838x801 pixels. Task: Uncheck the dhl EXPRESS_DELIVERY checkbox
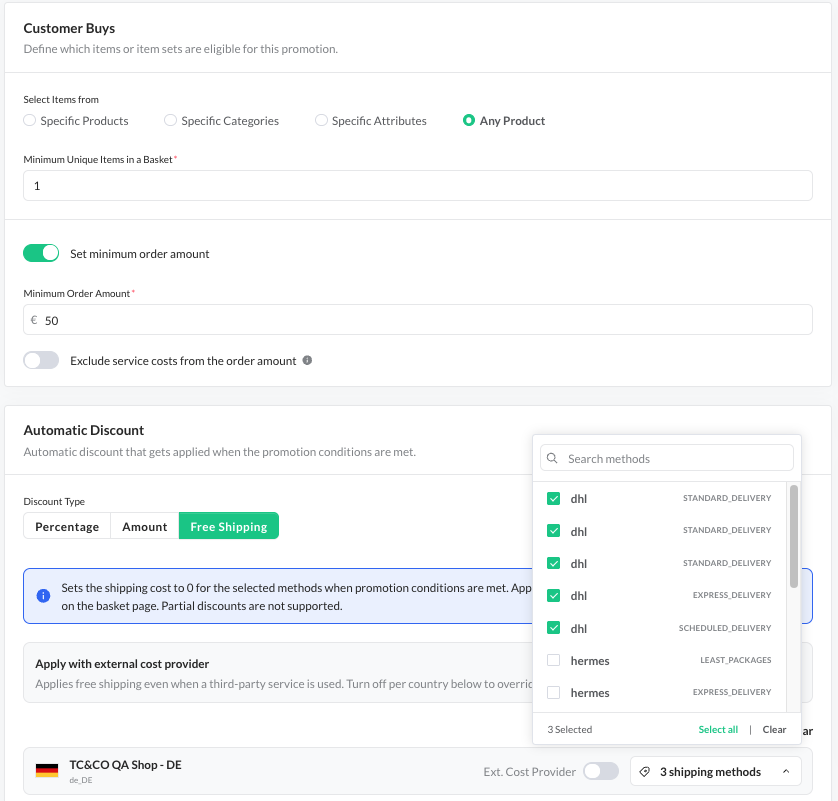(x=554, y=595)
